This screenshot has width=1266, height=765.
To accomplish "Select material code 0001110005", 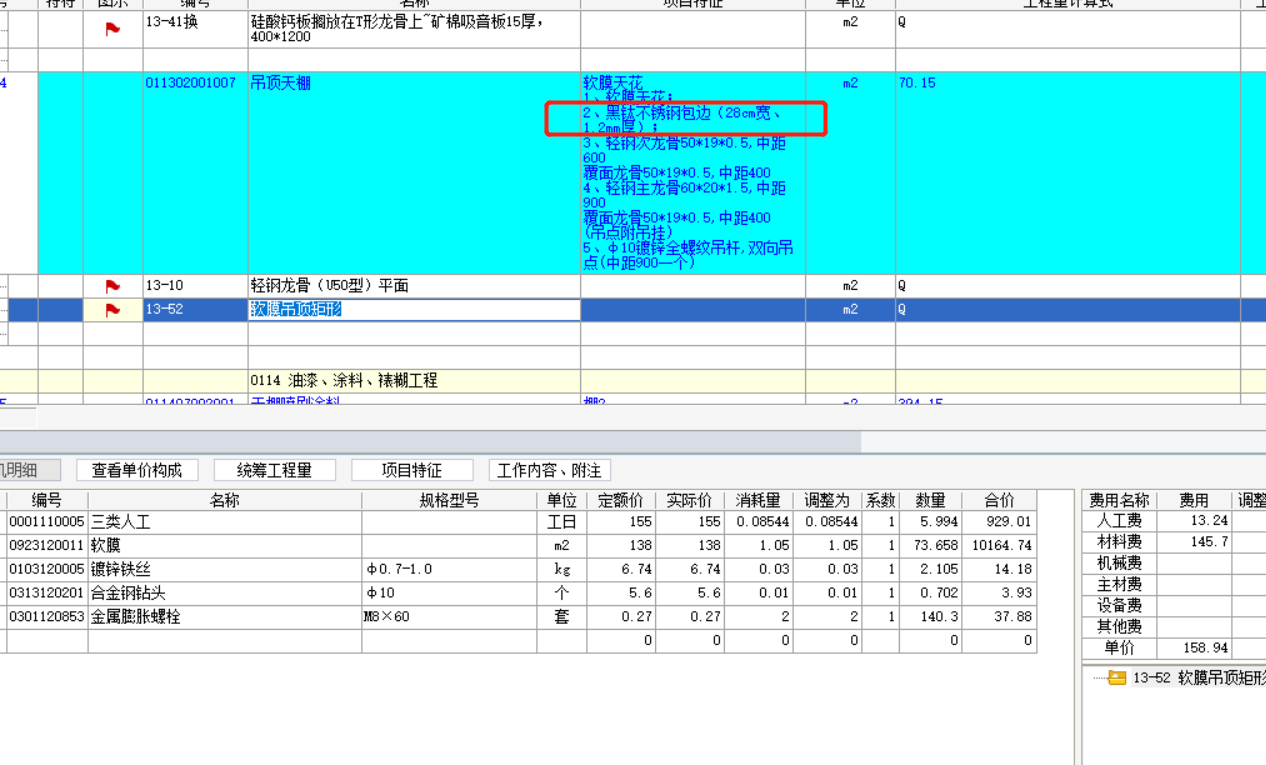I will tap(47, 522).
